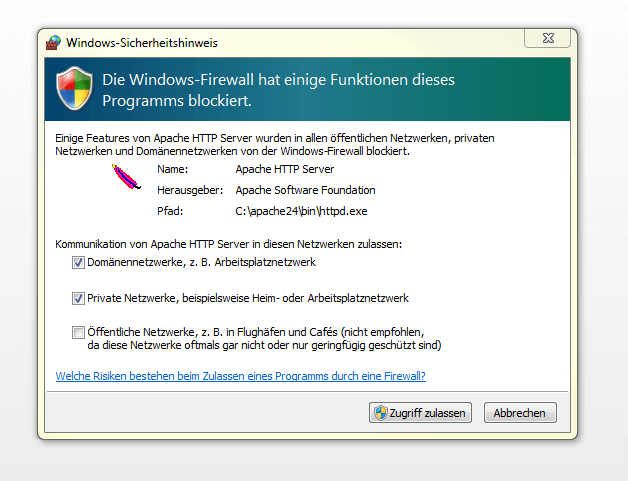Uncheck the Private Netzwerke checkbox
The width and height of the screenshot is (628, 481).
pos(78,298)
